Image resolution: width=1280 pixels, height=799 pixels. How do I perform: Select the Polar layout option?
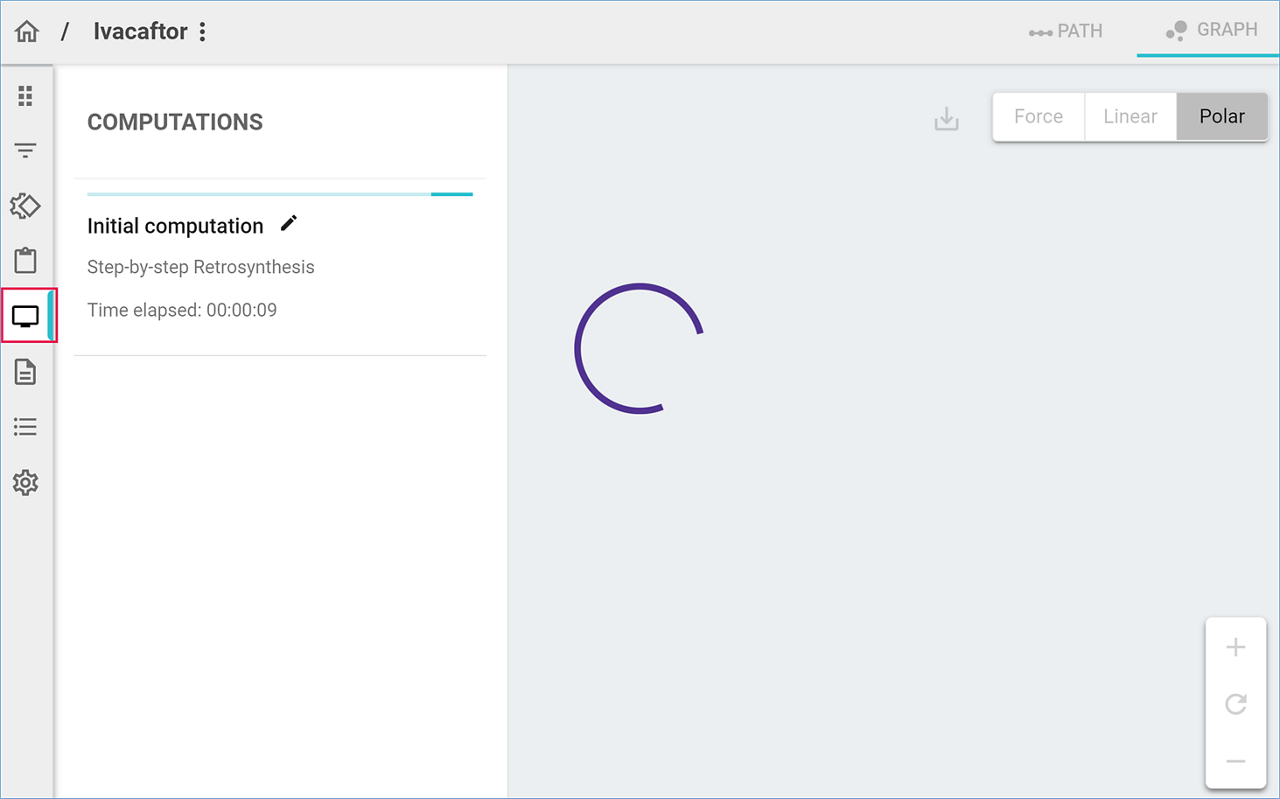click(1222, 117)
